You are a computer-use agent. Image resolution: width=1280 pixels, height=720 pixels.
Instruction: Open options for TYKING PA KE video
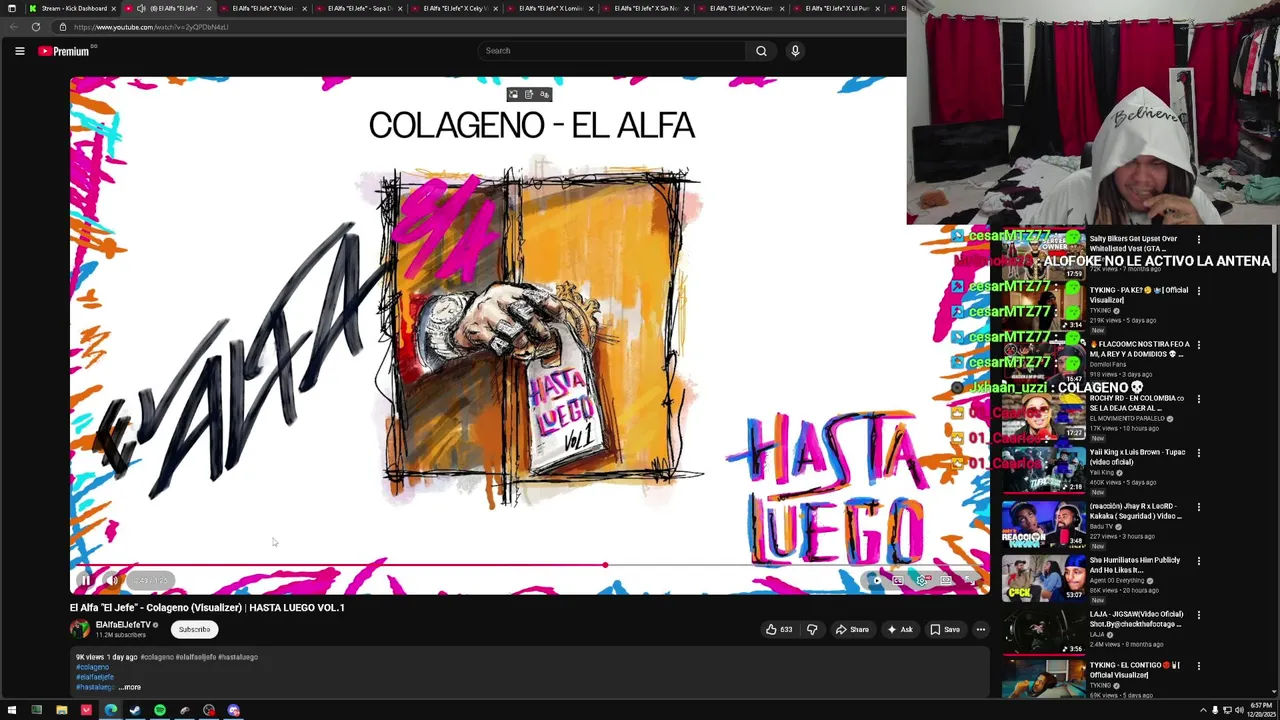point(1198,291)
